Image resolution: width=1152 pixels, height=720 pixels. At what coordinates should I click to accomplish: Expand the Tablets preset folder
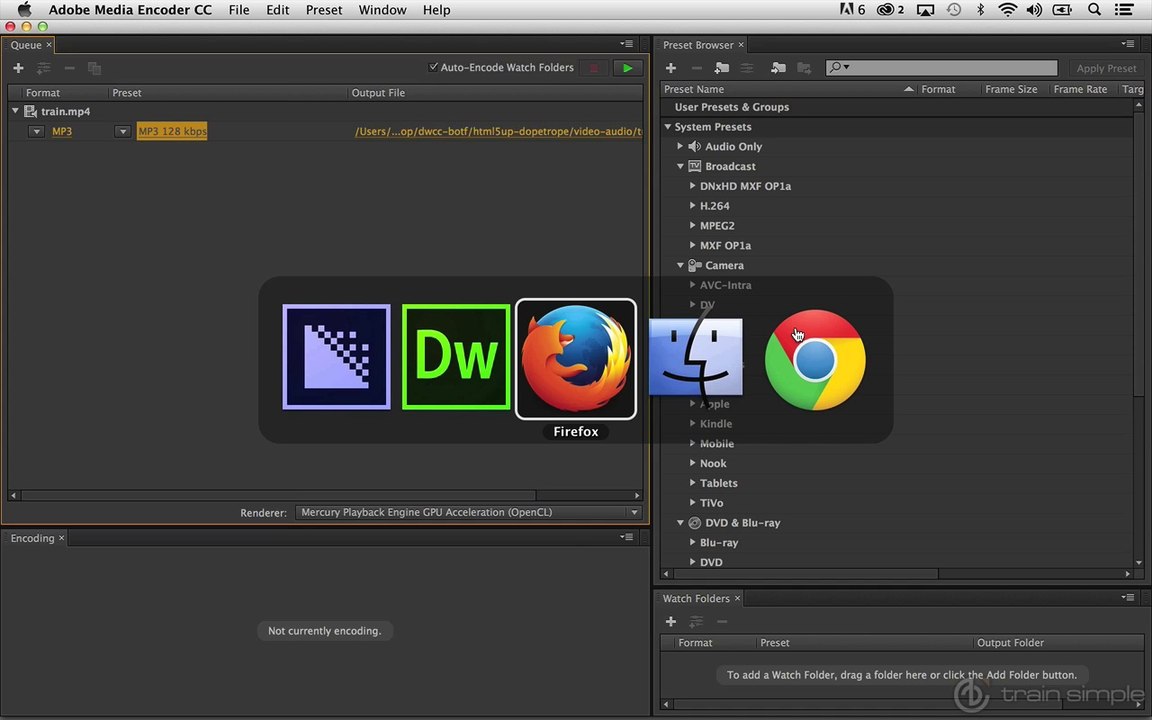(x=692, y=483)
